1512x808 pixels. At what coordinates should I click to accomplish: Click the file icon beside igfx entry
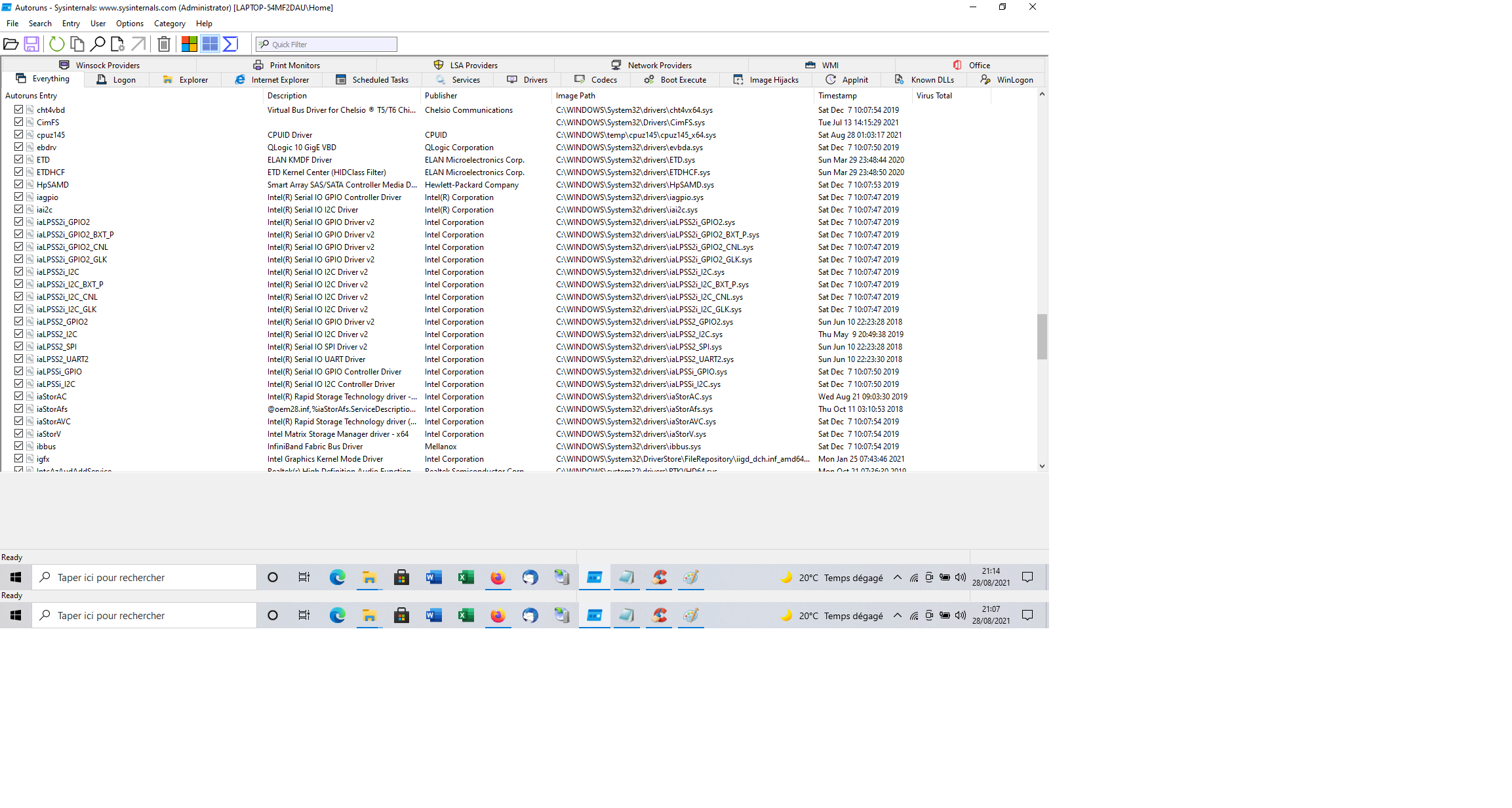click(30, 458)
